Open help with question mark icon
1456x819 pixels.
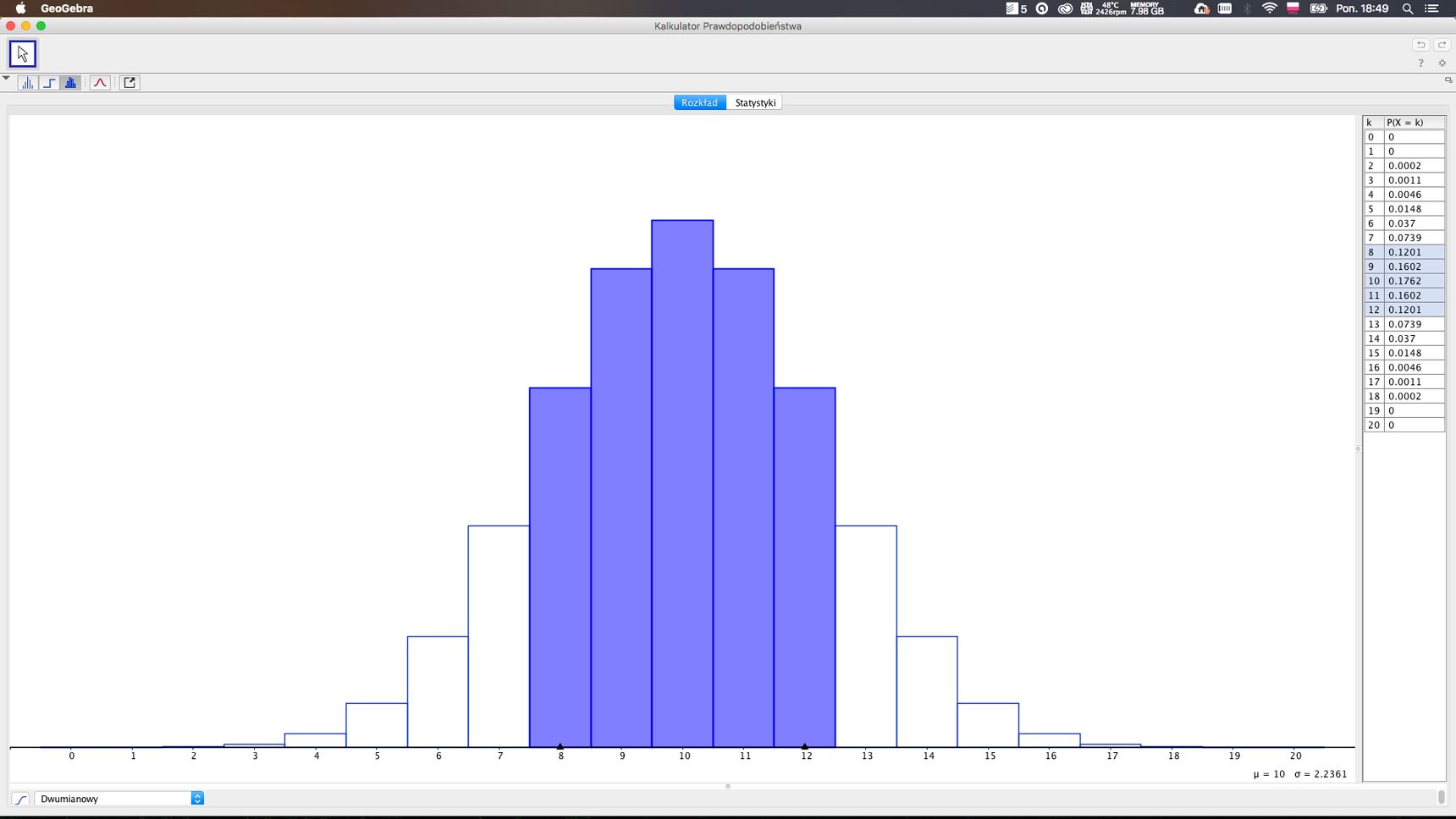coord(1420,63)
